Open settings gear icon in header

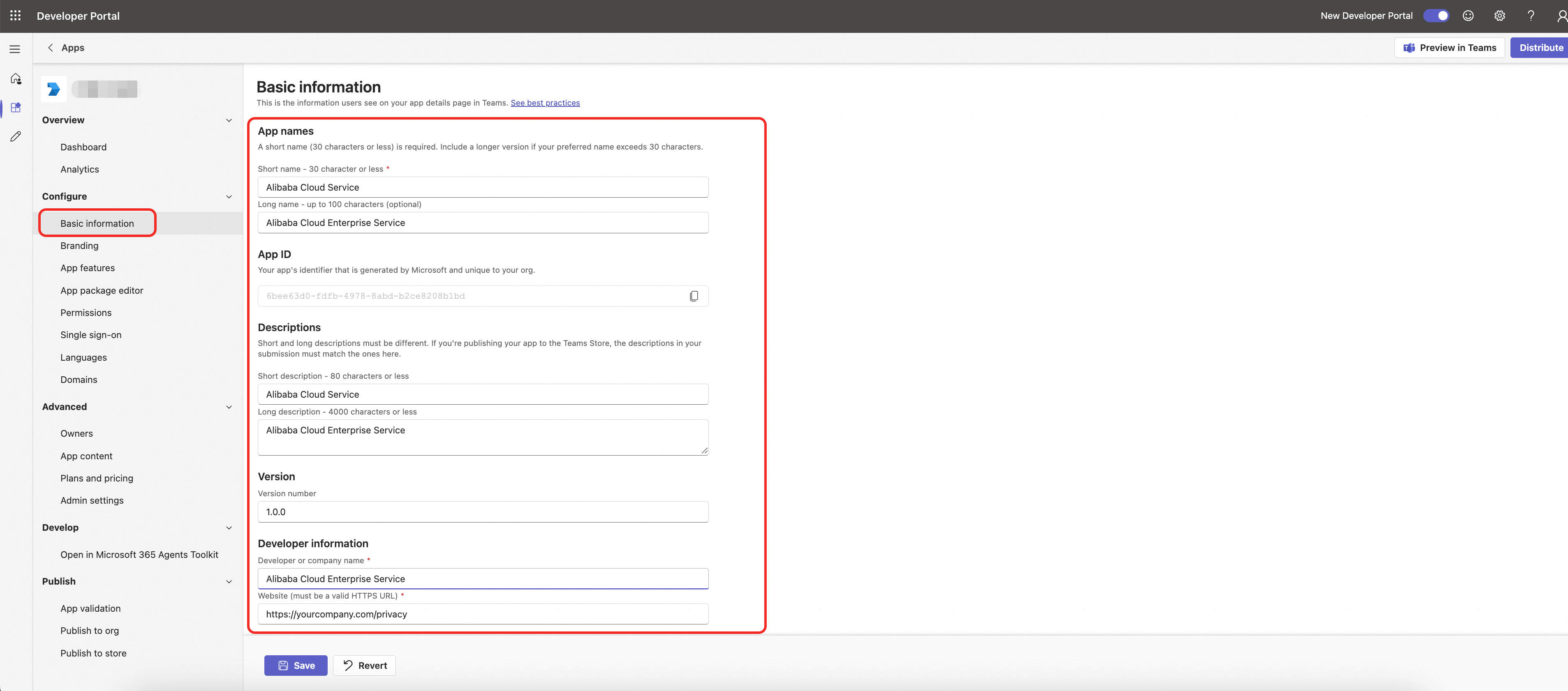point(1499,16)
